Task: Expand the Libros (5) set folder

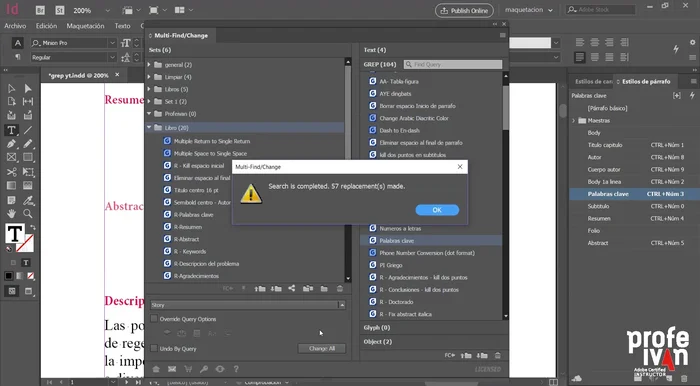Action: coord(149,89)
